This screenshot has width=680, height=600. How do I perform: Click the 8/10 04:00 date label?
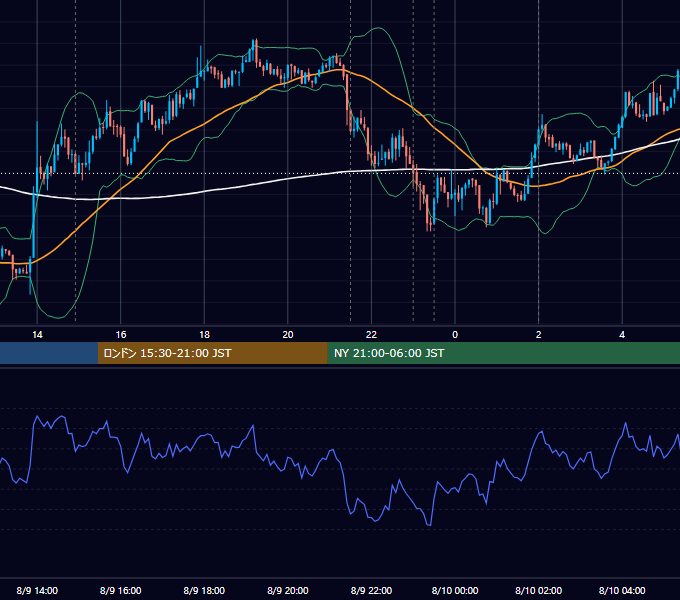pos(622,590)
